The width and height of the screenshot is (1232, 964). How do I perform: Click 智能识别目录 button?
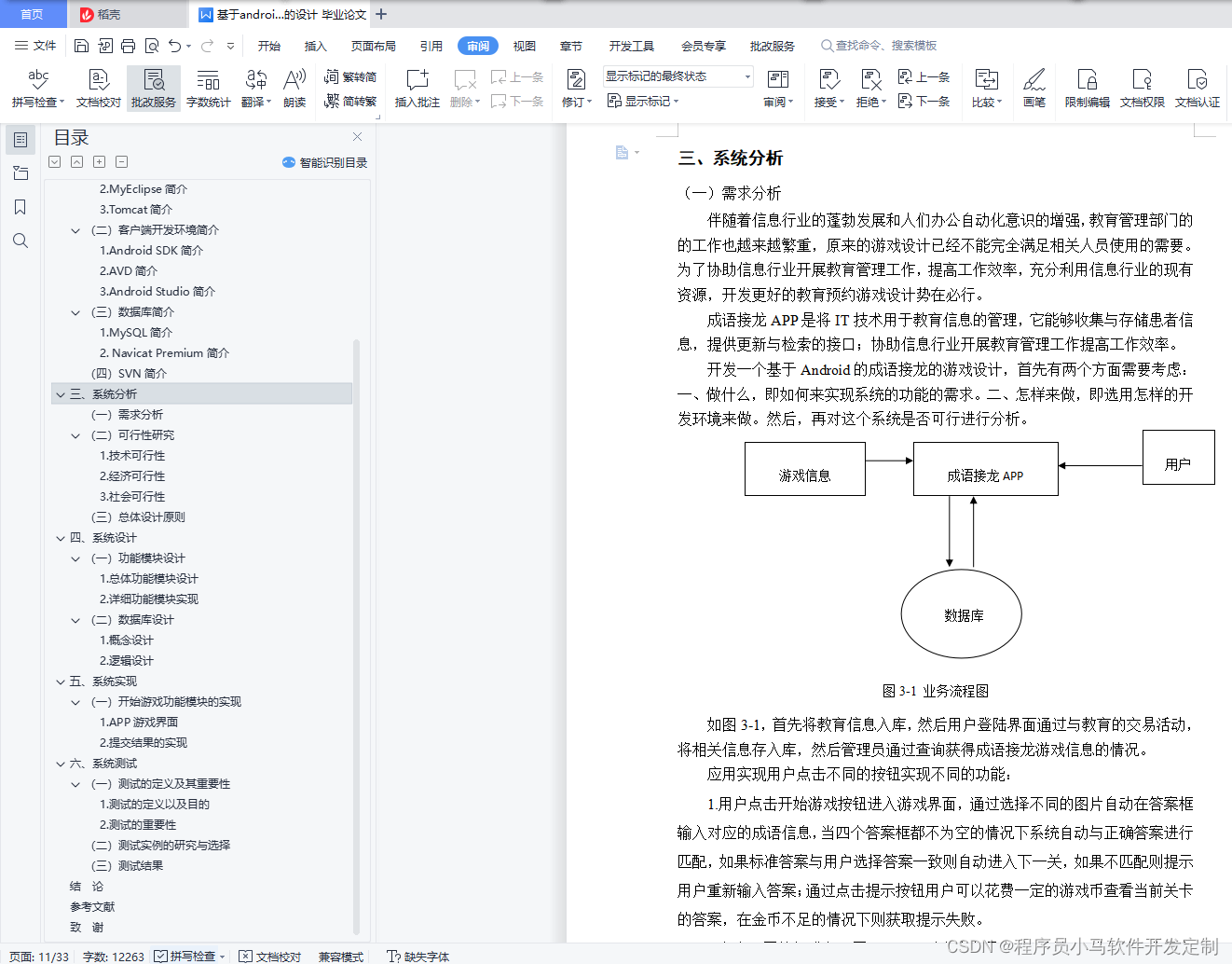coord(325,162)
